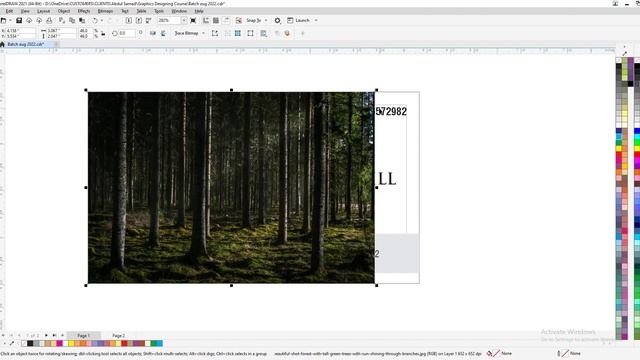Jump to last page arrow
Viewport: 640px width, 360px height.
click(54, 336)
